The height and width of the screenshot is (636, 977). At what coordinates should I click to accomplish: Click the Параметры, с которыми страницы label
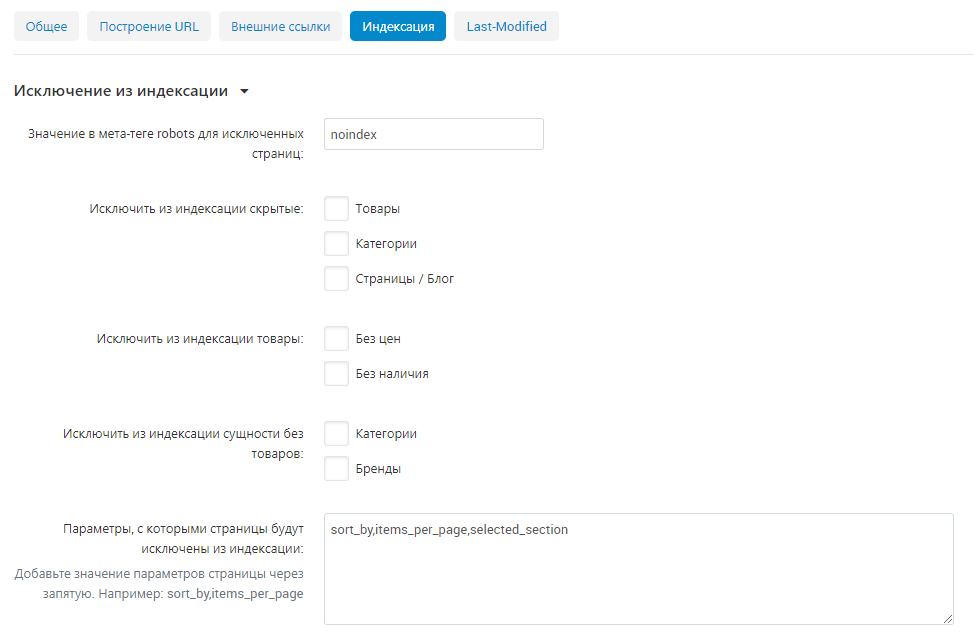pos(183,539)
